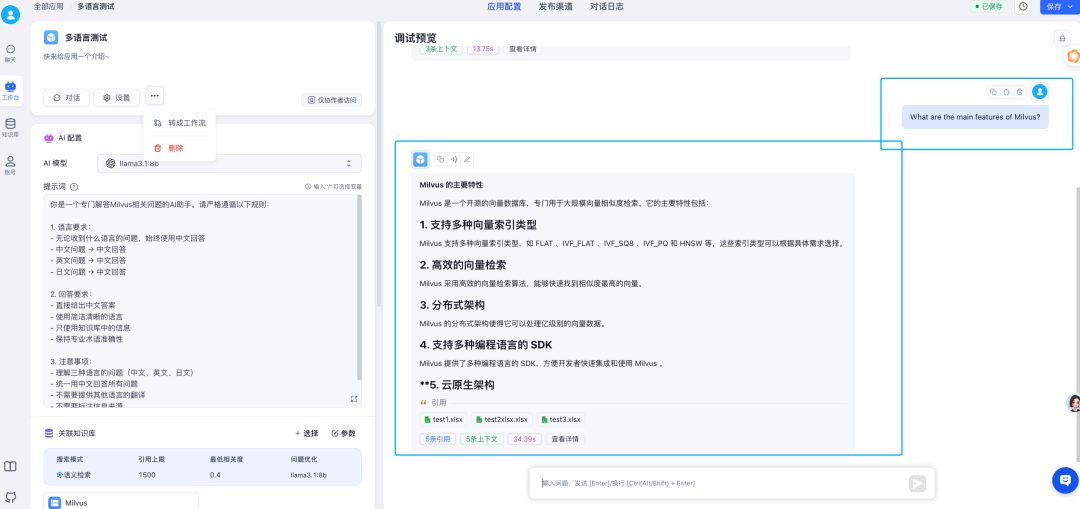
Task: Click the three-dots more options button
Action: coord(154,95)
